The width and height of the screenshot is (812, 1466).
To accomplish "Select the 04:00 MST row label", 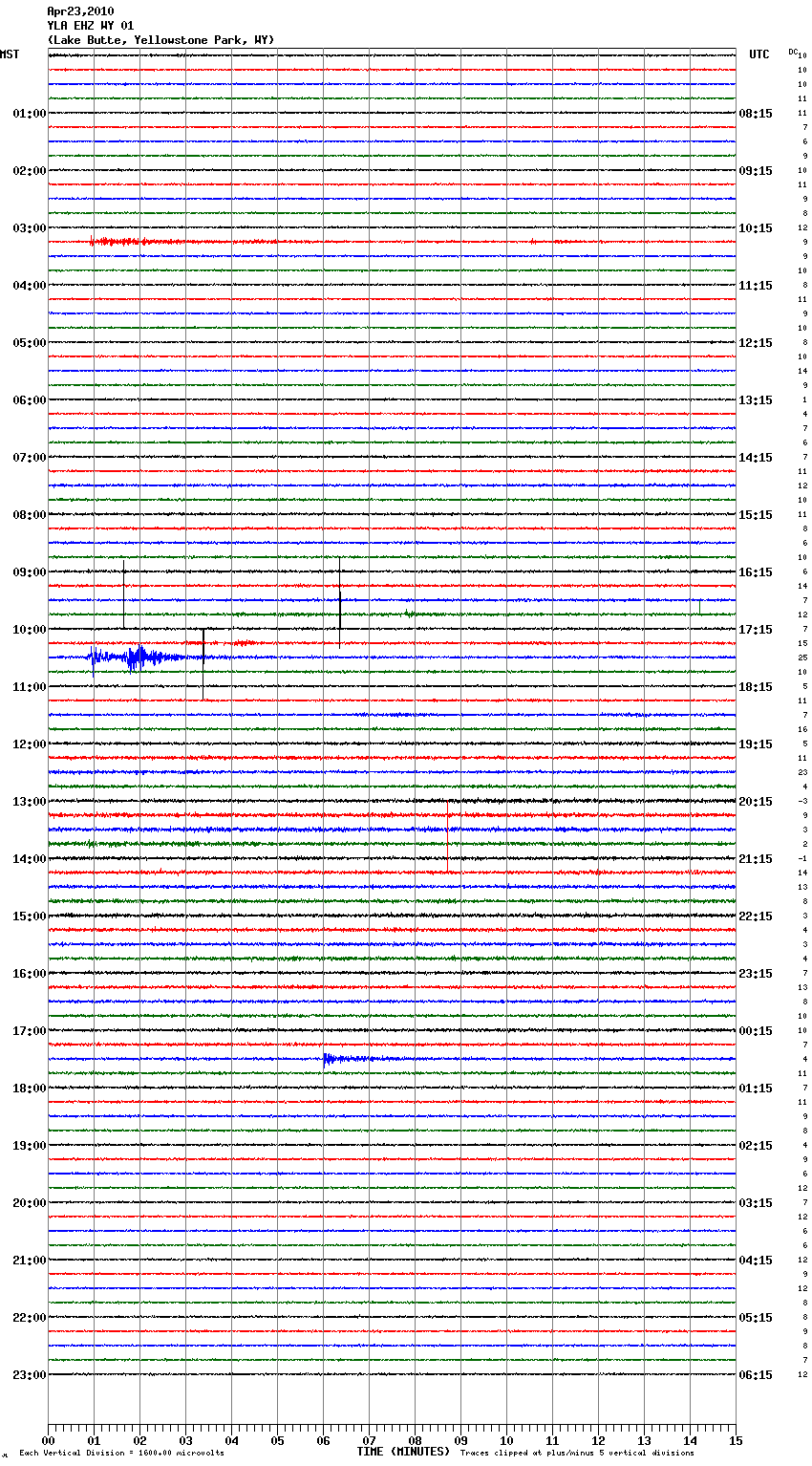I will (x=30, y=286).
